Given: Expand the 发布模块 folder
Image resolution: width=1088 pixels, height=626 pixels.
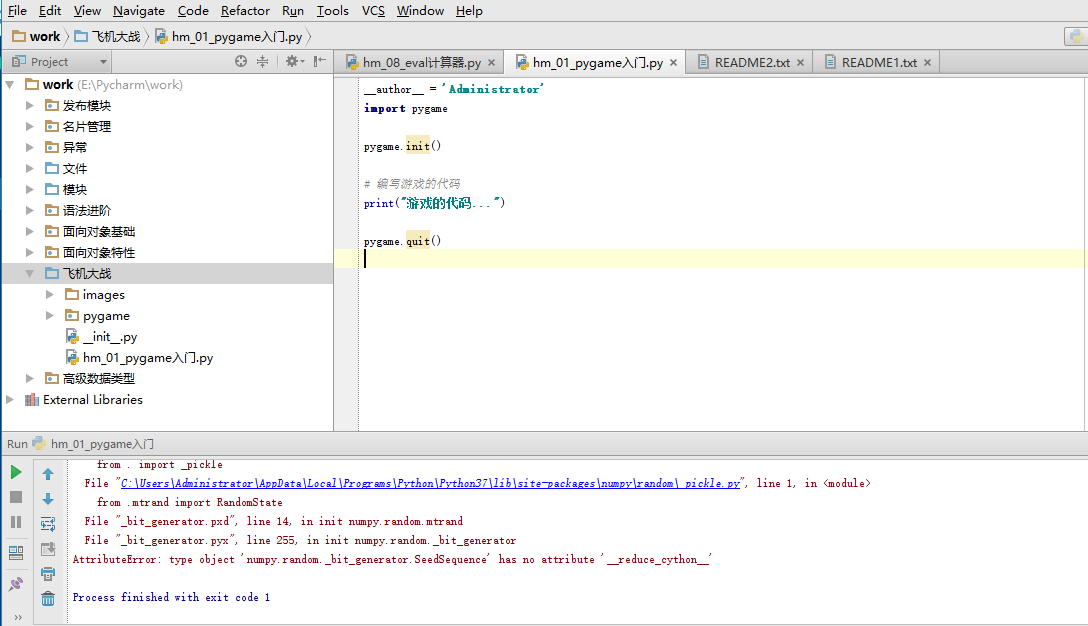Looking at the screenshot, I should [x=29, y=105].
